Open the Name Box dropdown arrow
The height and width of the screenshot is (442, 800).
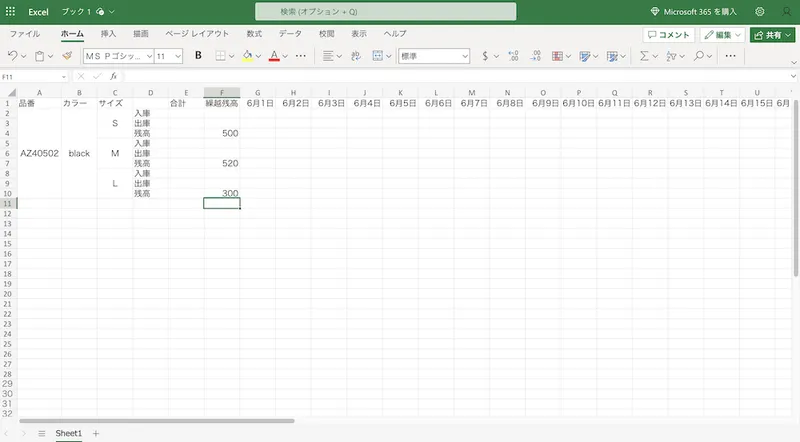[64, 77]
